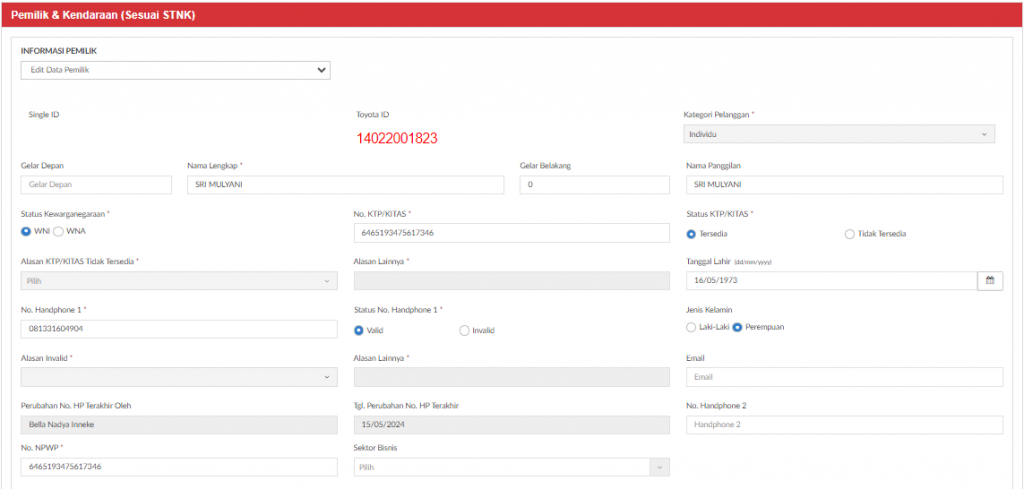Click the INFORMASI PEMILIK section label
Image resolution: width=1024 pixels, height=489 pixels.
(59, 50)
